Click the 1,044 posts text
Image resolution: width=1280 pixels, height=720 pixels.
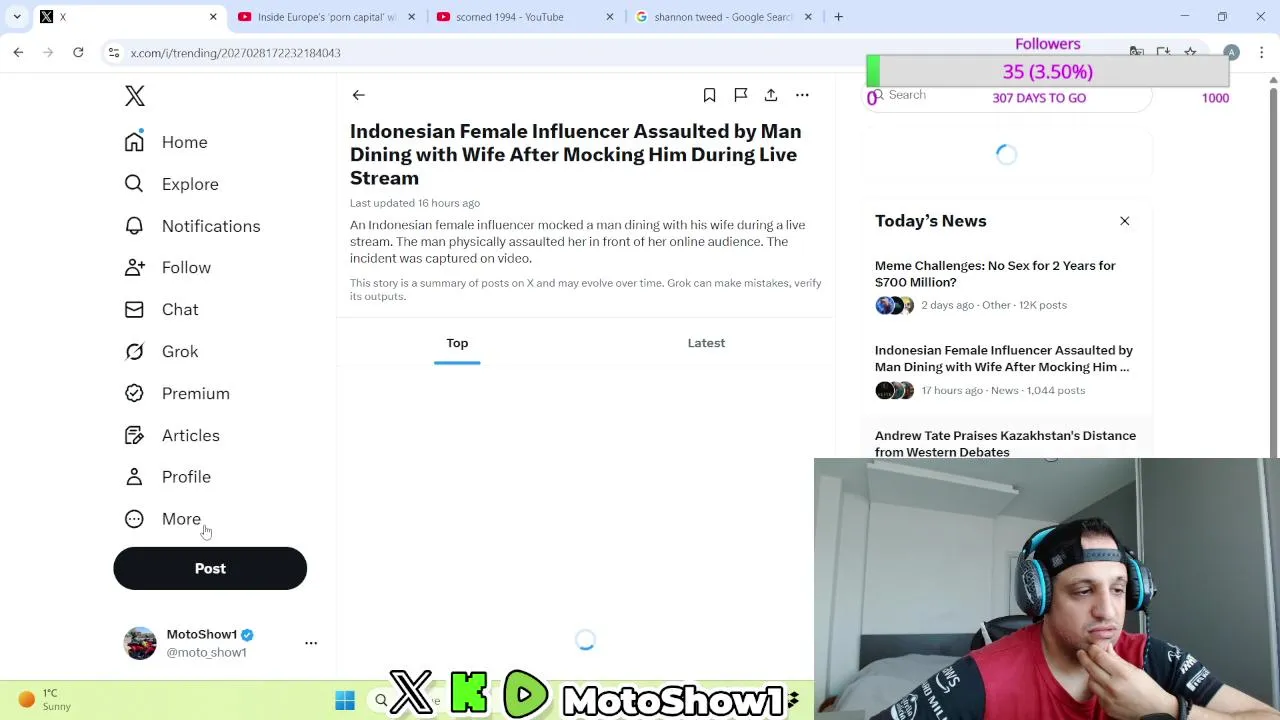point(1056,391)
